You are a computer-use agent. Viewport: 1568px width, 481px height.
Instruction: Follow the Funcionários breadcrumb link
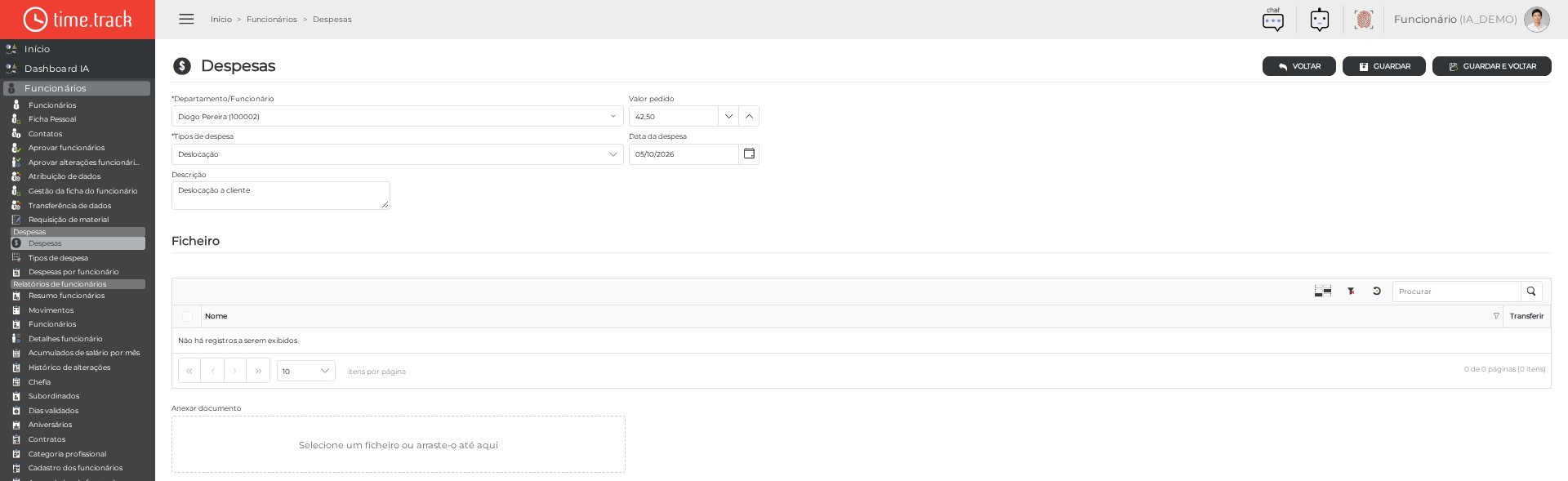coord(272,20)
